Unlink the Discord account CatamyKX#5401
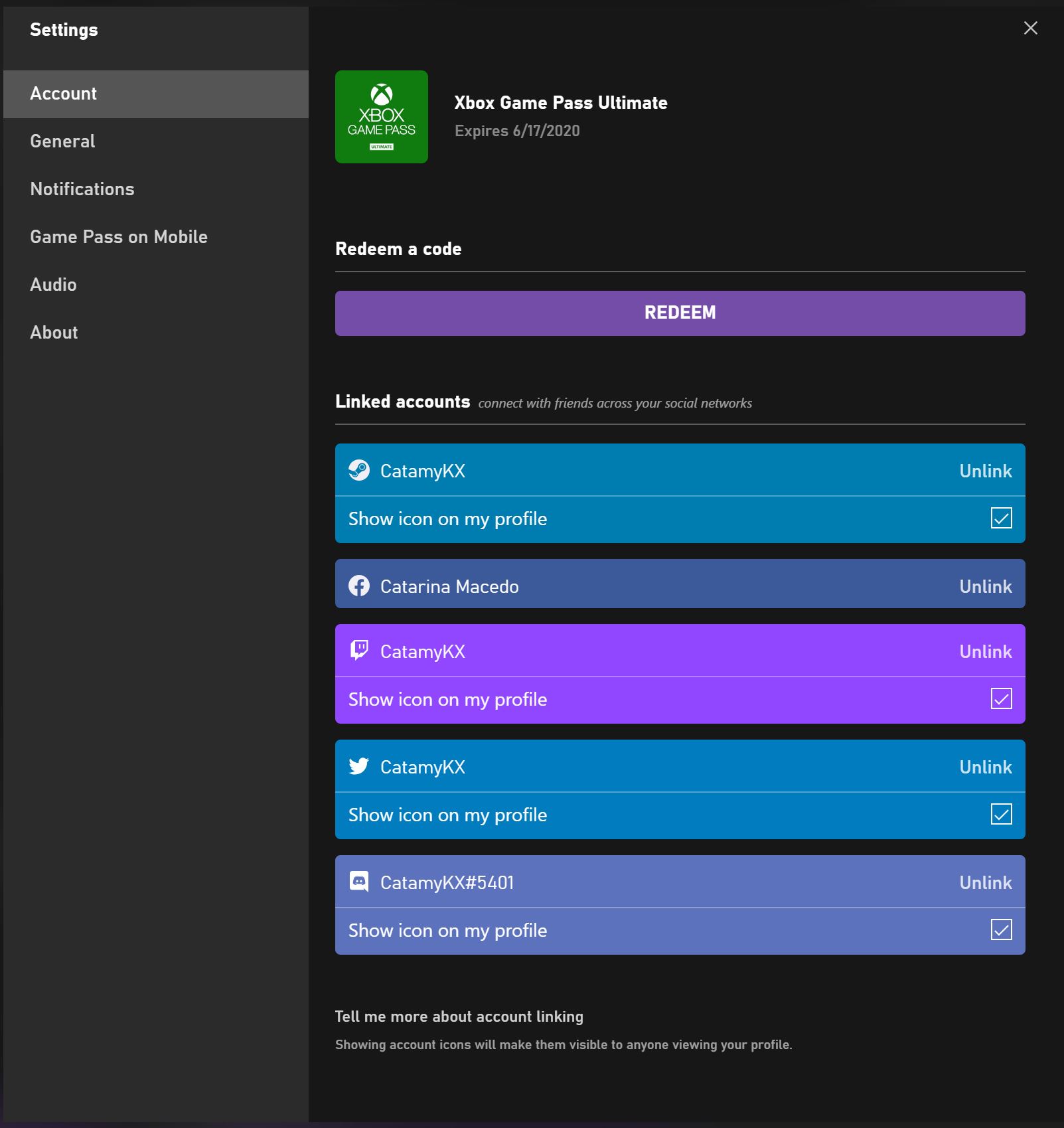The image size is (1064, 1128). pos(985,882)
